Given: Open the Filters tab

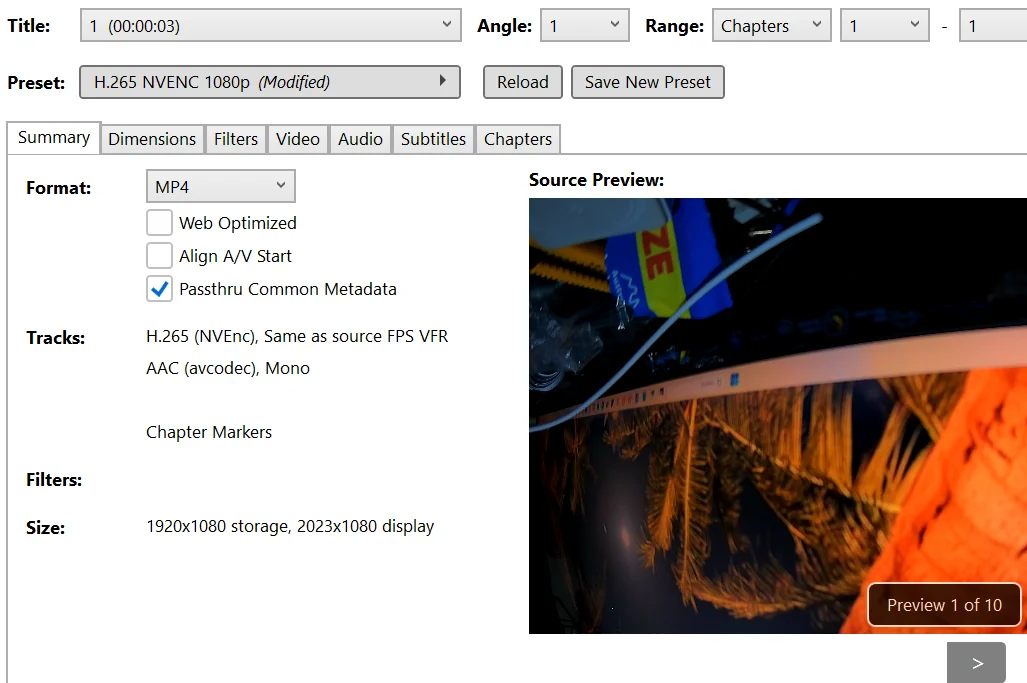Looking at the screenshot, I should (x=236, y=139).
